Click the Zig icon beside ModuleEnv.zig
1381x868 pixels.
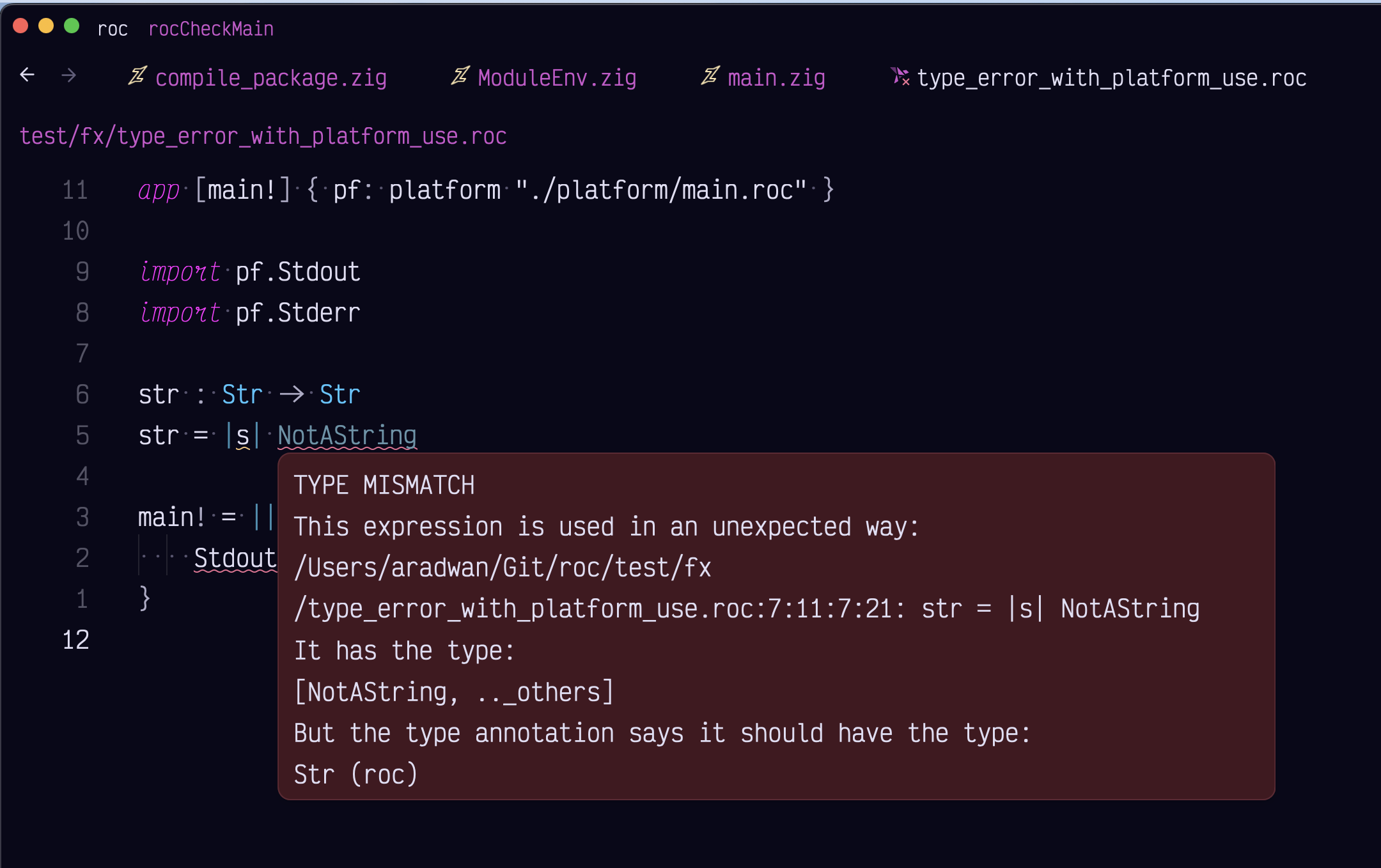460,76
